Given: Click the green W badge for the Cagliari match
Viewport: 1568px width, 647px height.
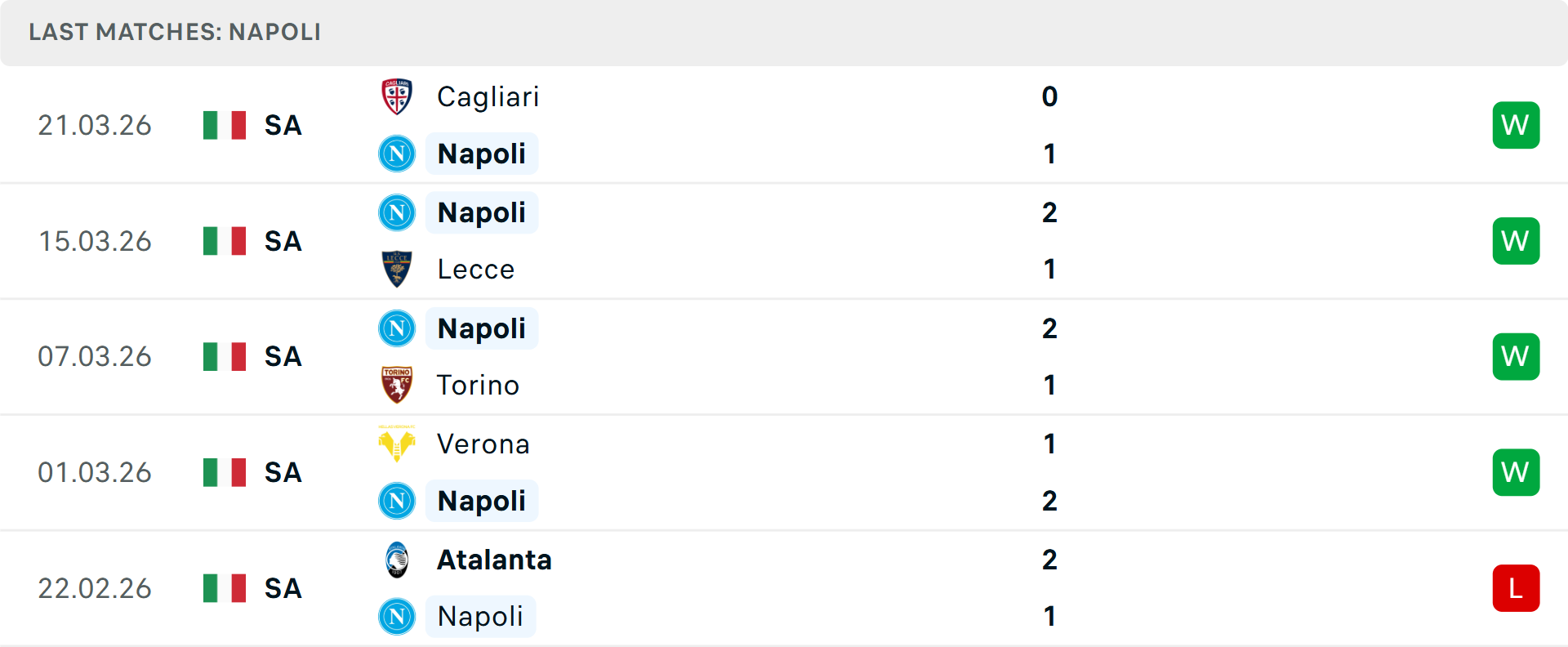Looking at the screenshot, I should pos(1516,125).
